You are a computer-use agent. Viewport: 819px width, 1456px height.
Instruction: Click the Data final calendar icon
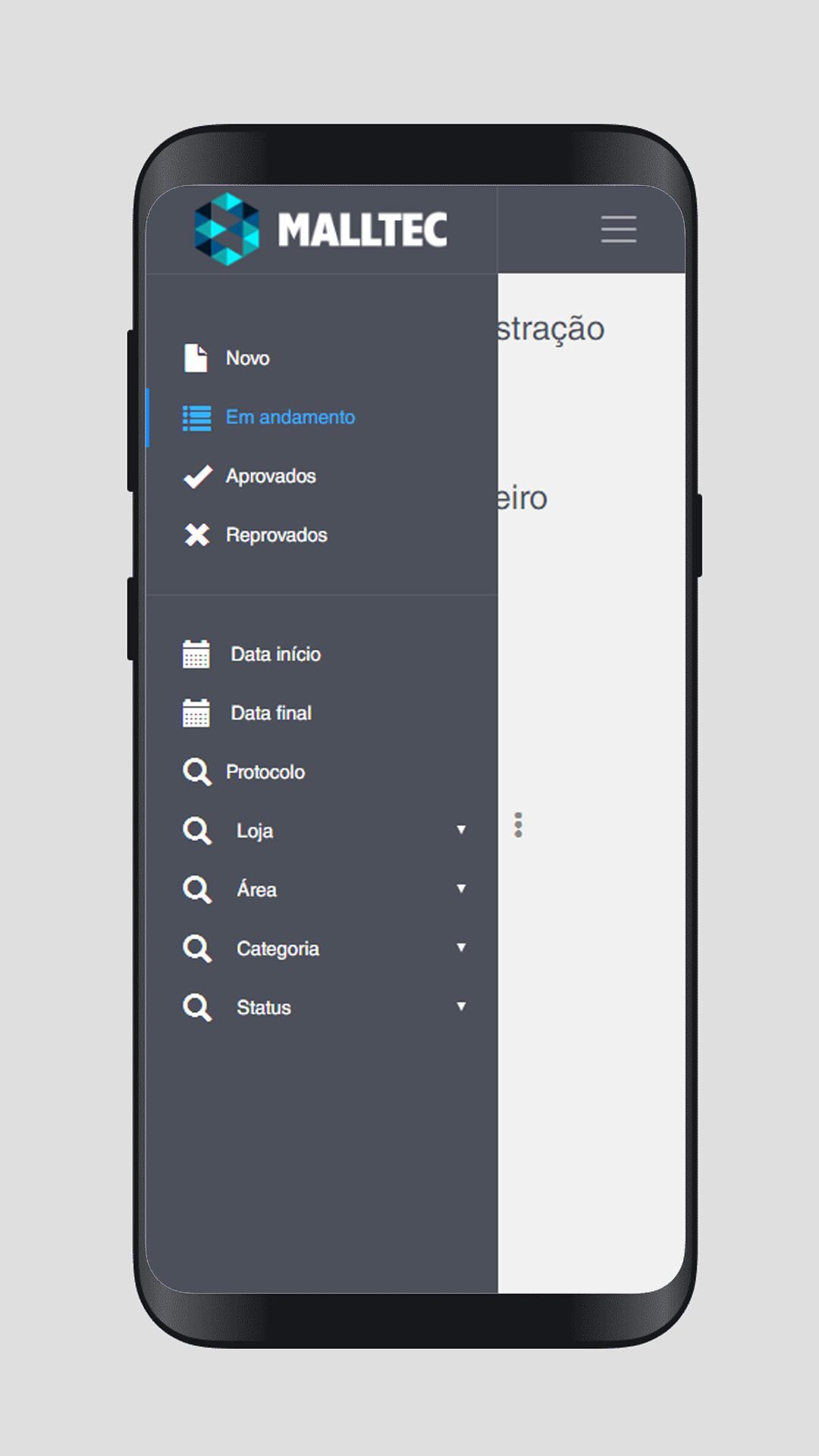196,713
